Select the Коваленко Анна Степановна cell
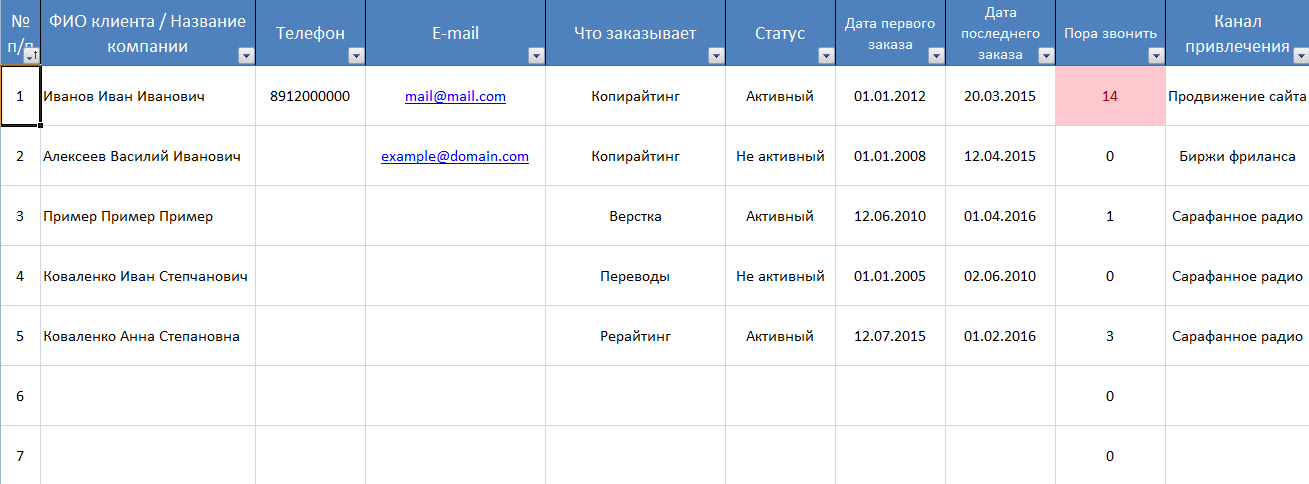 click(141, 337)
